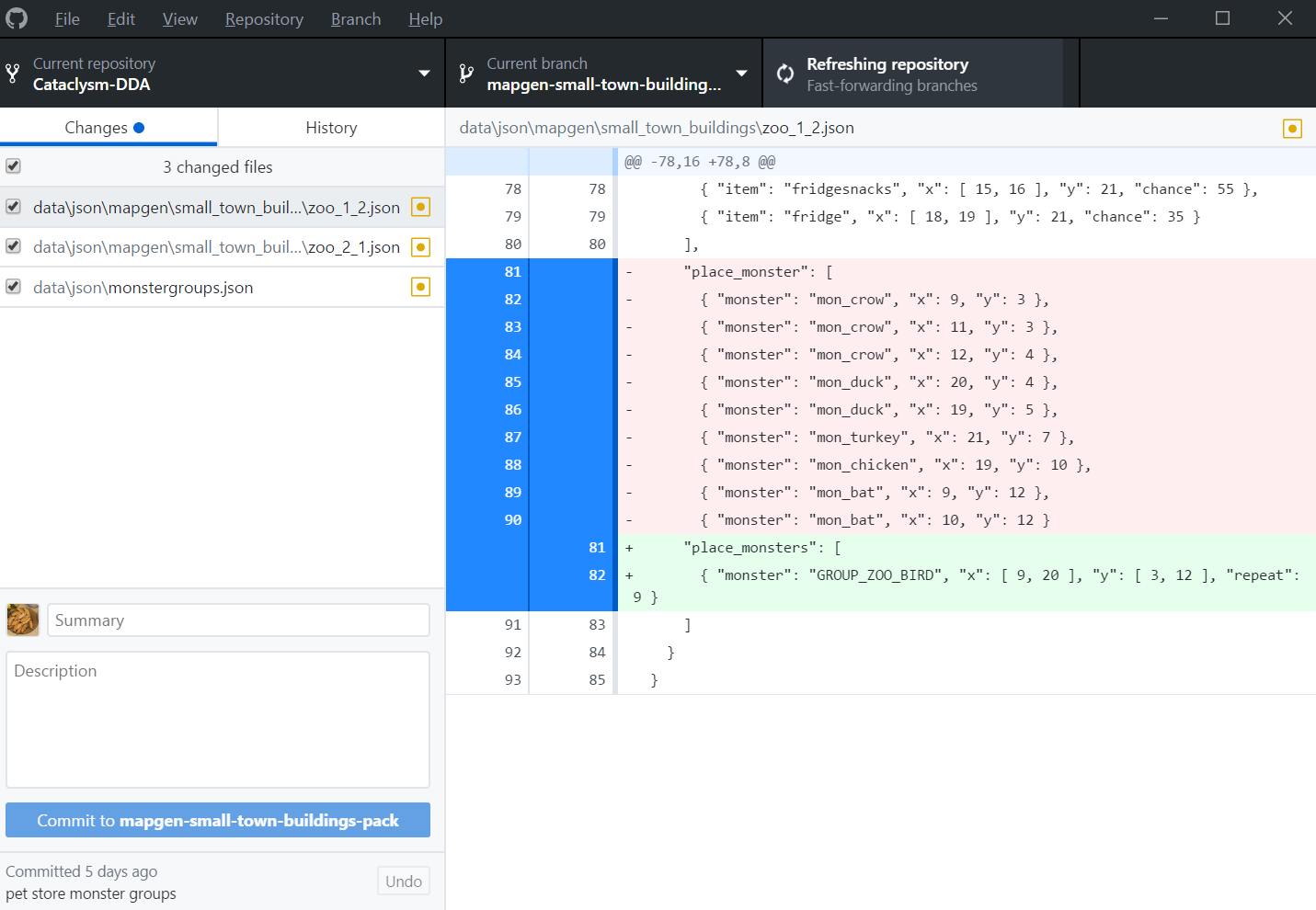Click the diff hunk header @@ -78,16 +78,8 @@

point(700,162)
